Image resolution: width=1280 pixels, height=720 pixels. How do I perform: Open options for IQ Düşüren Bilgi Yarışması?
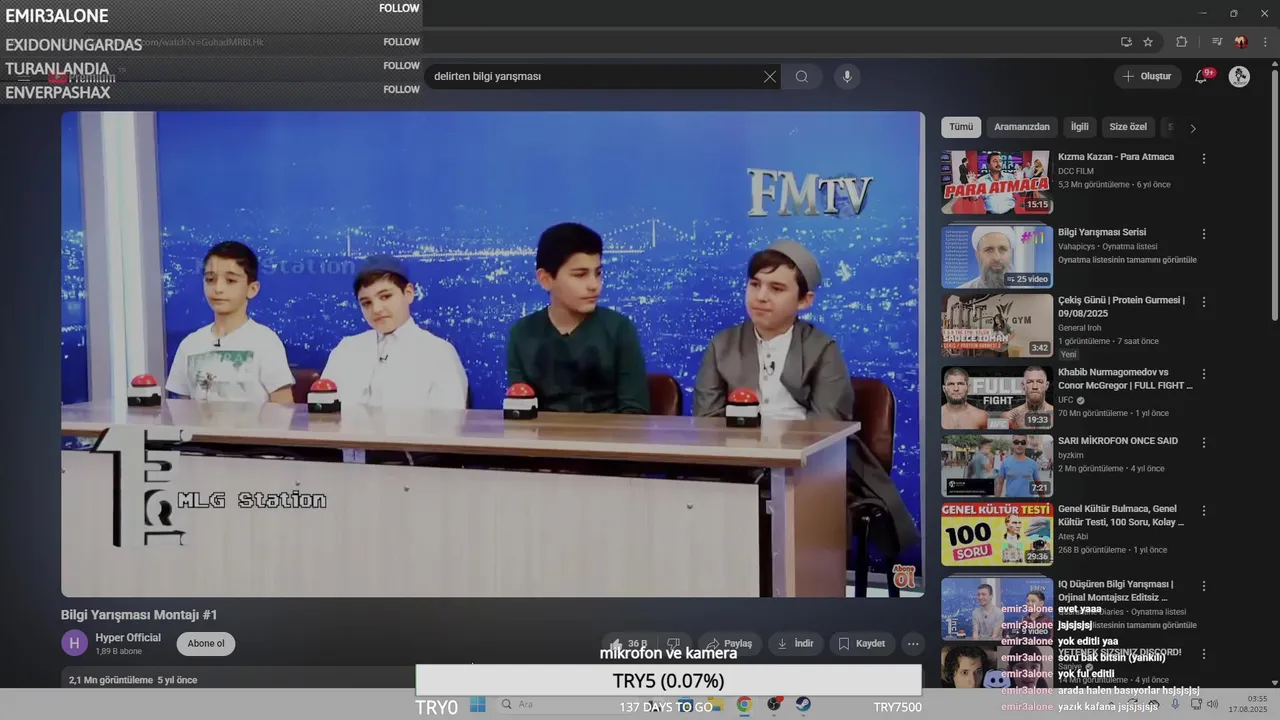(1204, 585)
